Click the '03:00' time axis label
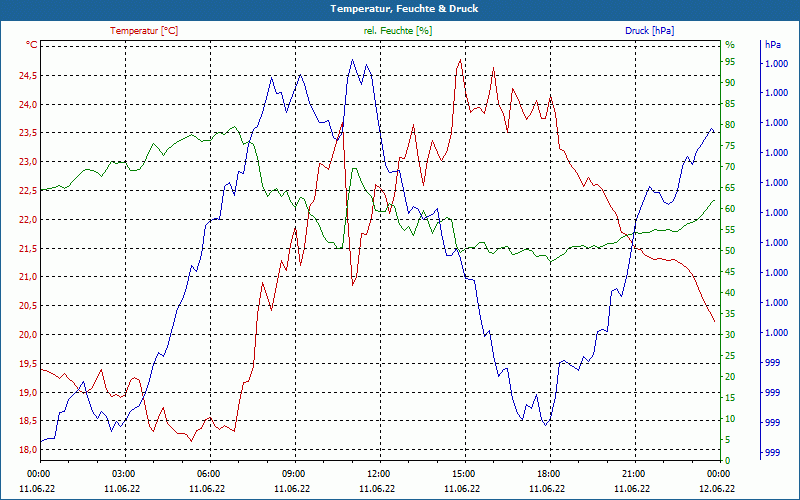 coord(122,473)
